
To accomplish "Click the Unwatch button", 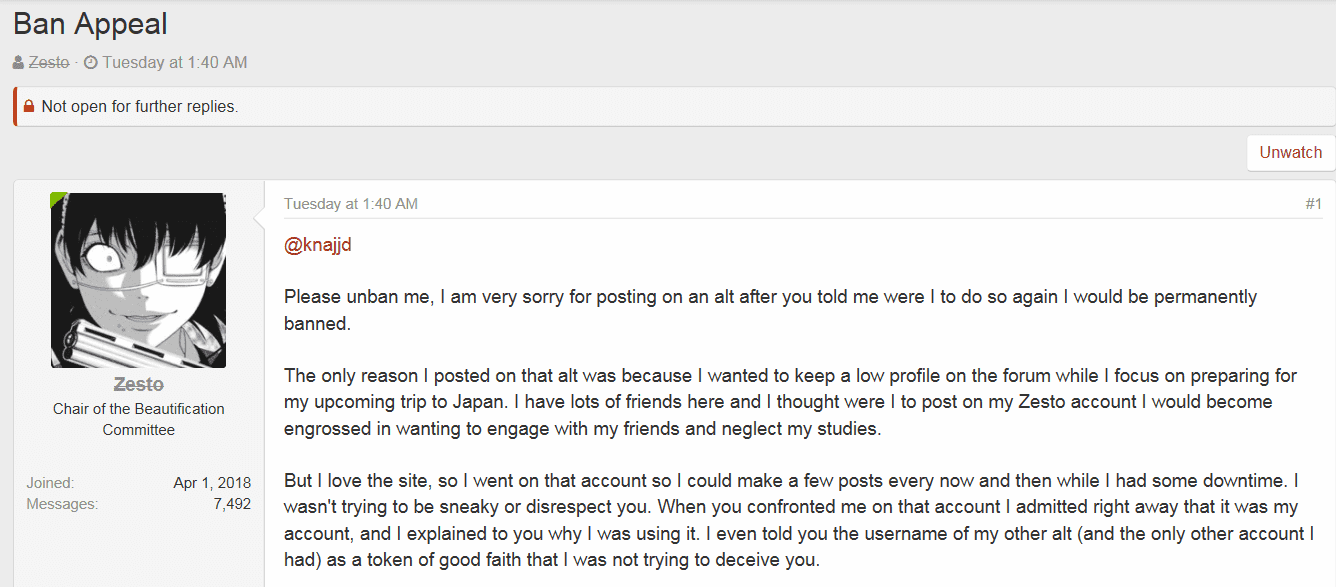I will coord(1290,152).
